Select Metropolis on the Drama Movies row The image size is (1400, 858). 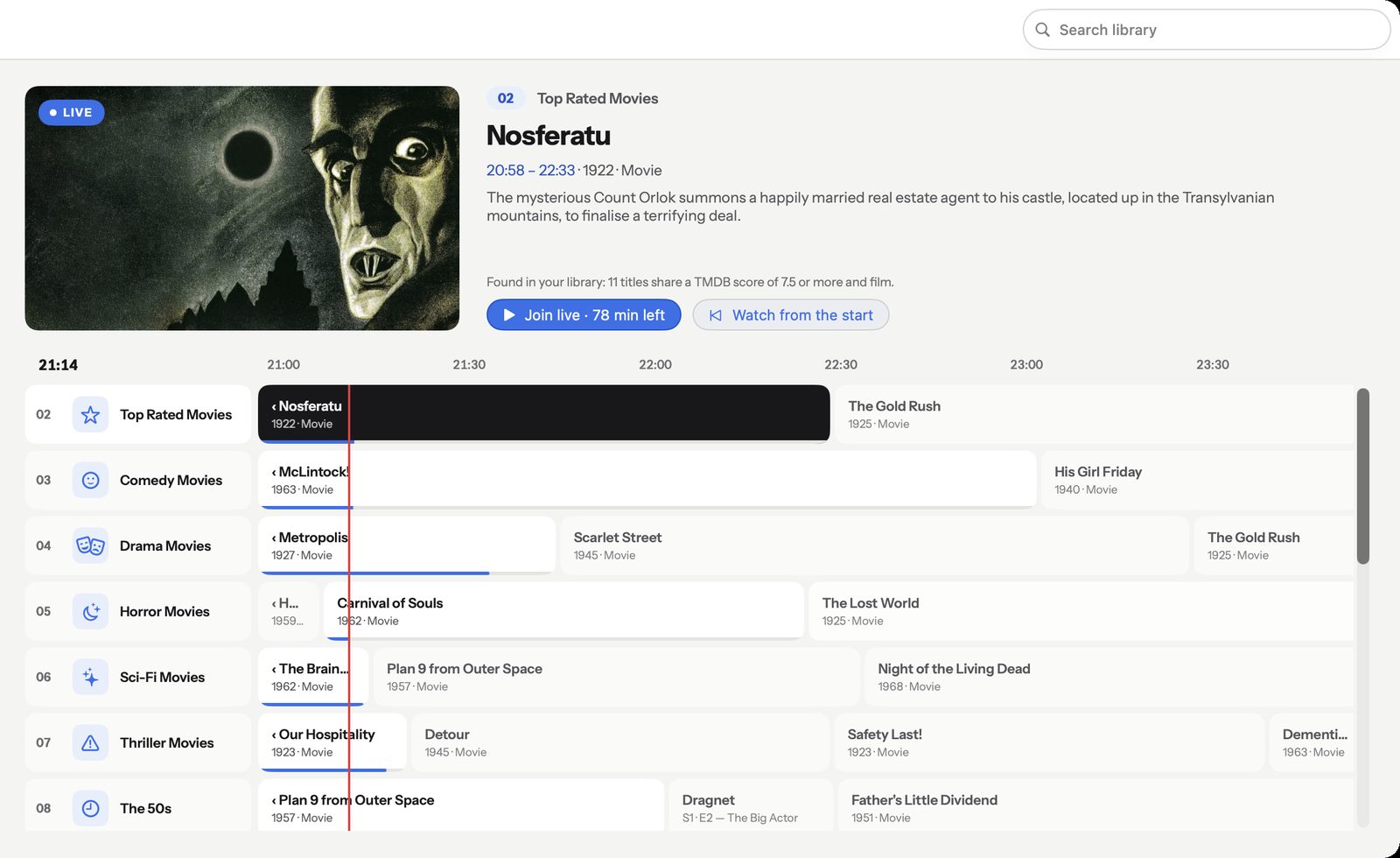click(406, 545)
